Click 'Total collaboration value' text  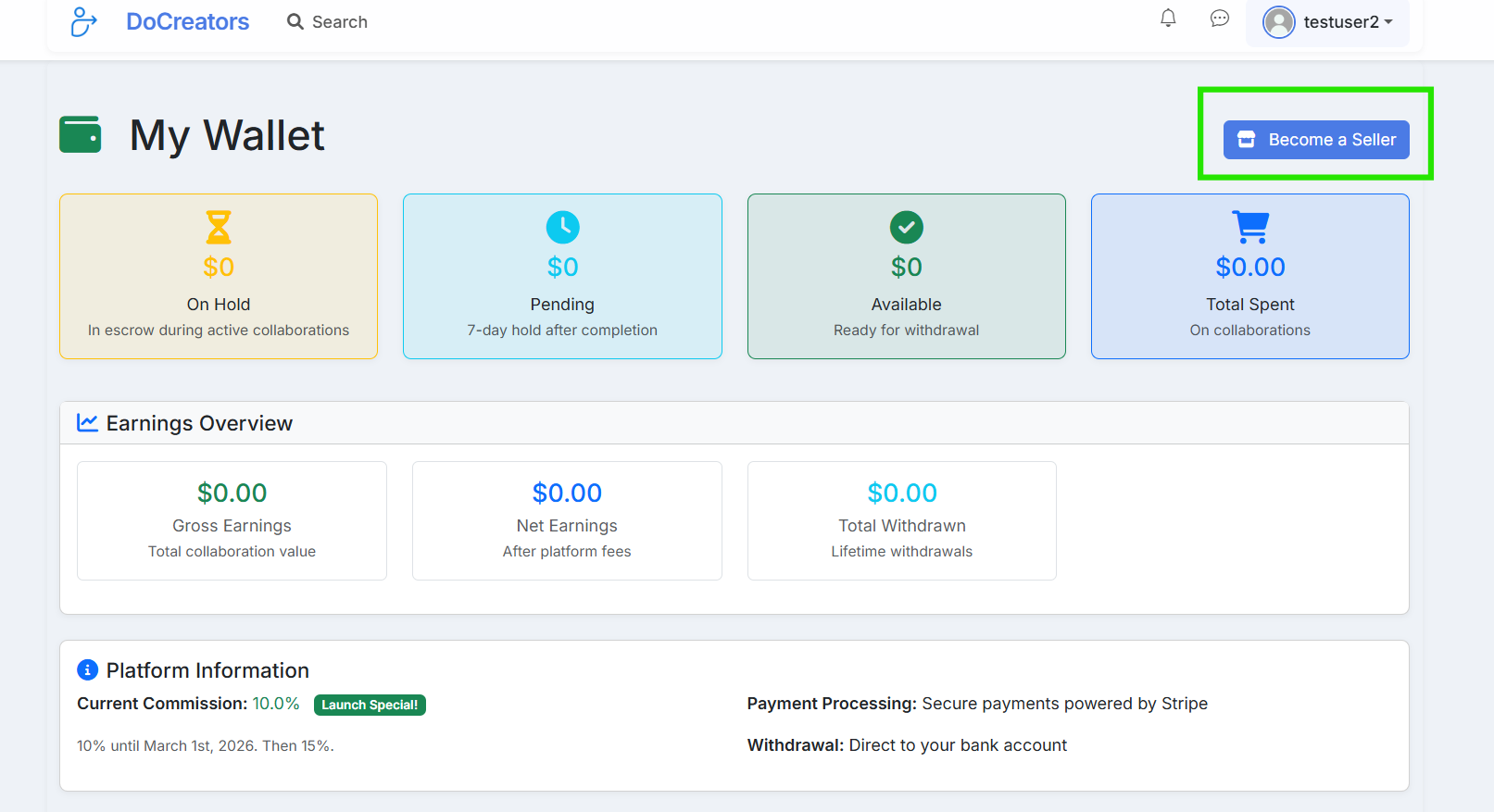click(x=232, y=552)
